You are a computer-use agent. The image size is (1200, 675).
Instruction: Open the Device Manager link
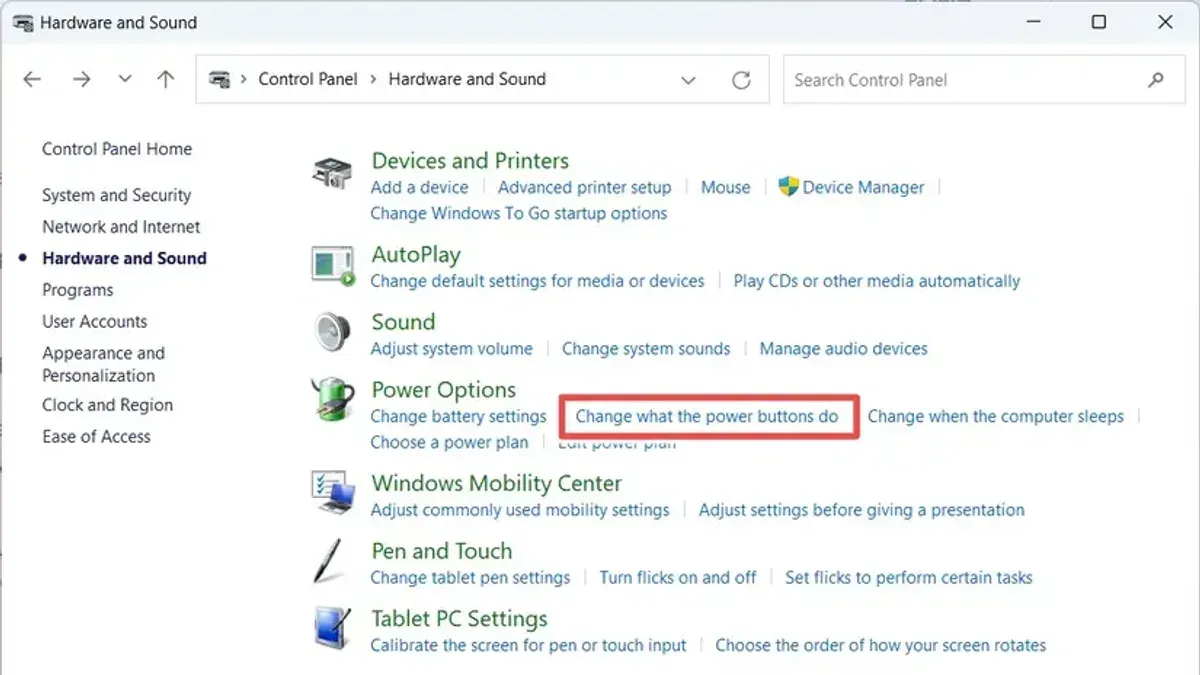click(863, 187)
